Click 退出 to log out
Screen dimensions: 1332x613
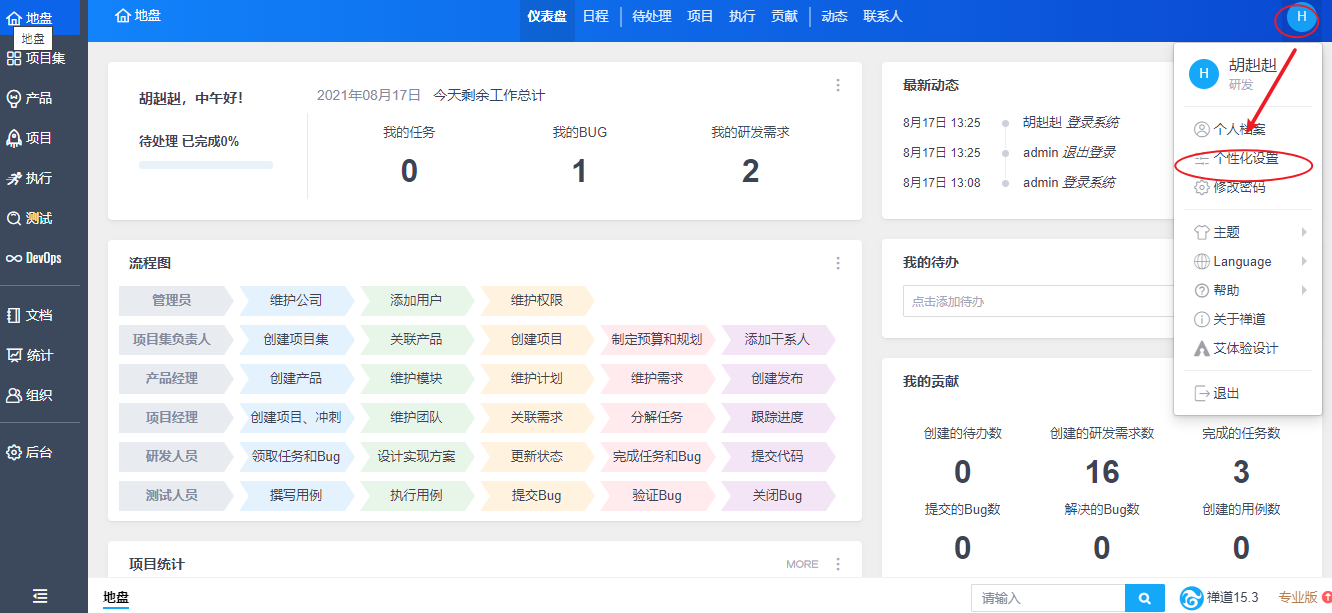pos(1226,393)
